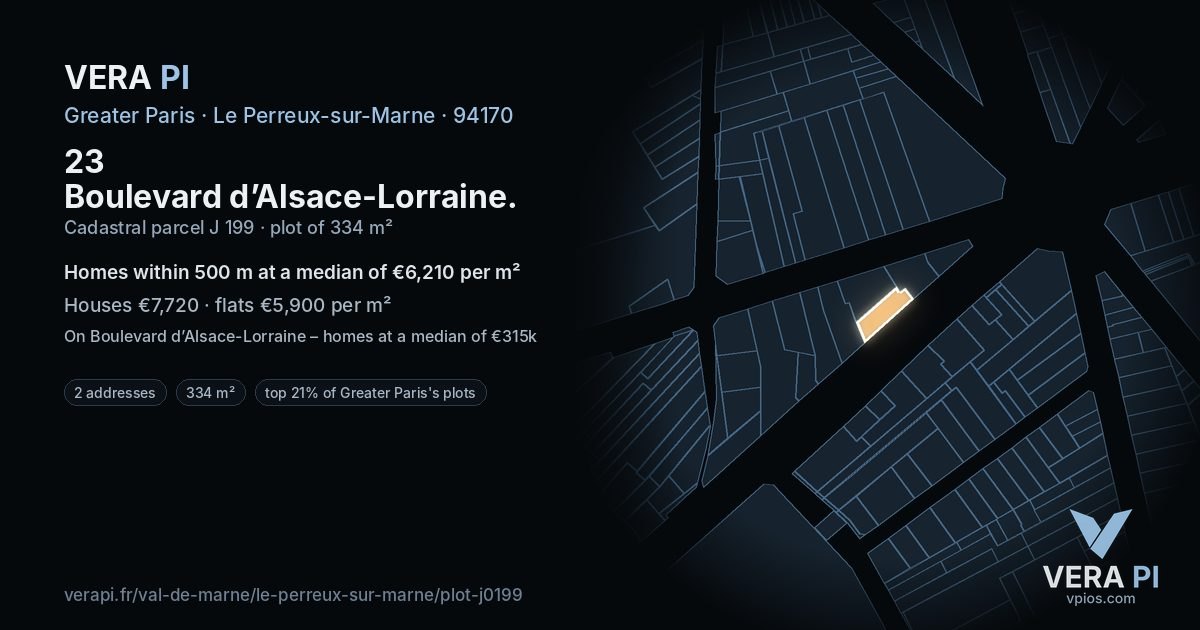
Task: Click the street number 23
Action: click(x=84, y=162)
